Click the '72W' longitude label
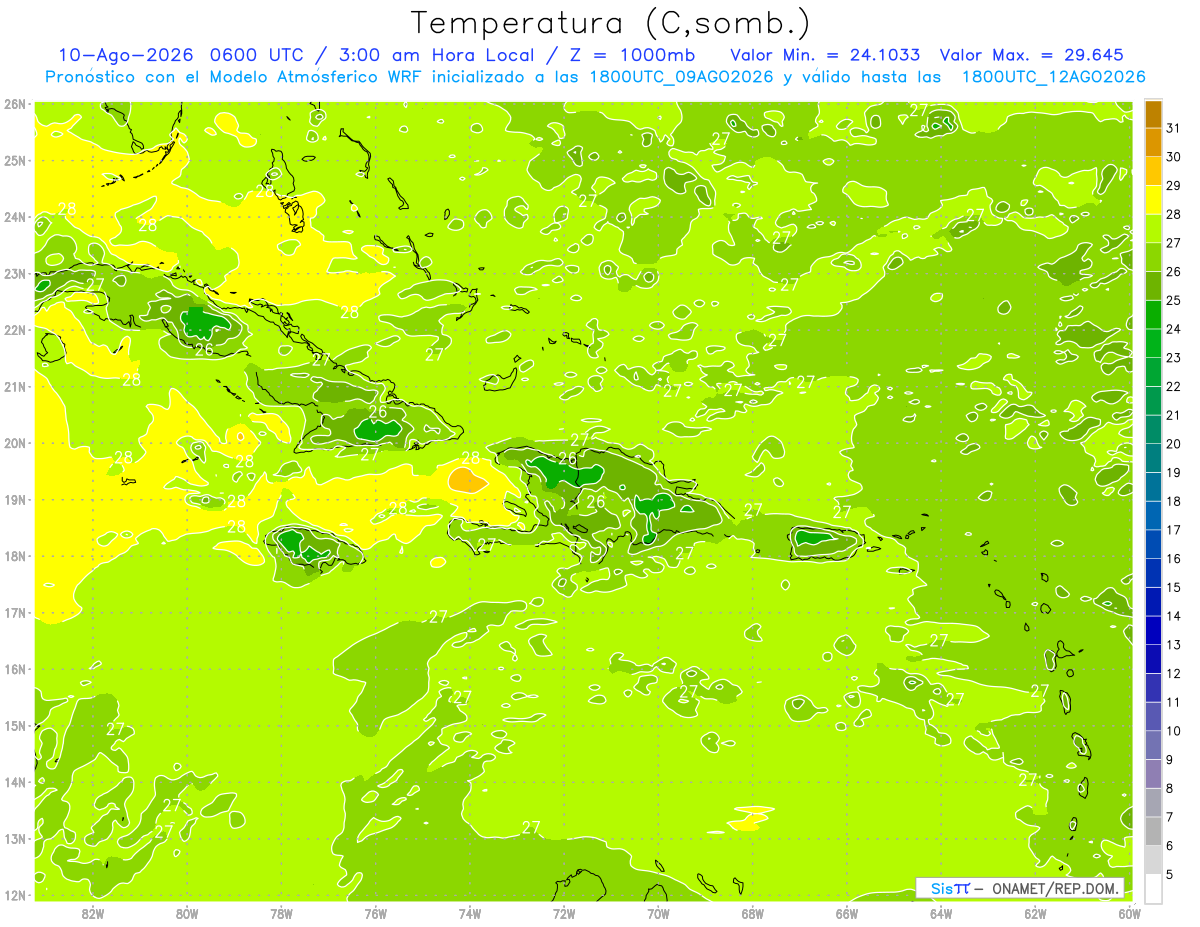1200x927 pixels. click(x=564, y=913)
